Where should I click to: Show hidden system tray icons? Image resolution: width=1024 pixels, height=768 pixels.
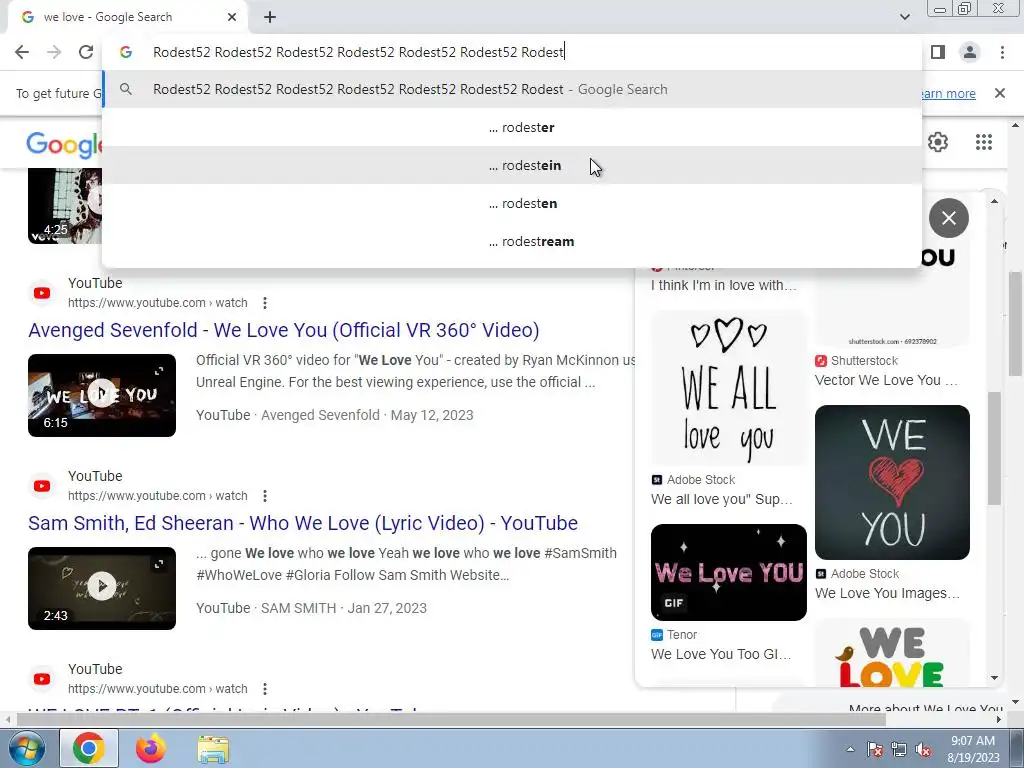pos(850,749)
